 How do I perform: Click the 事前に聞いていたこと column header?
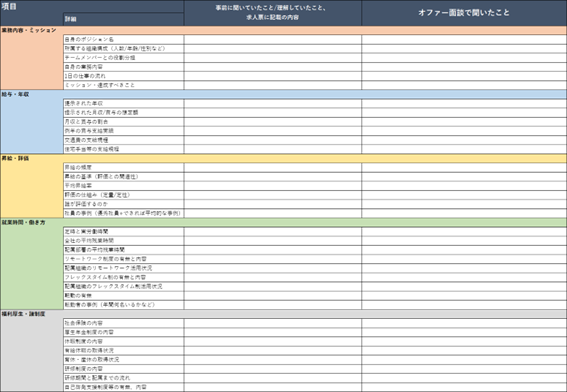[x=273, y=13]
